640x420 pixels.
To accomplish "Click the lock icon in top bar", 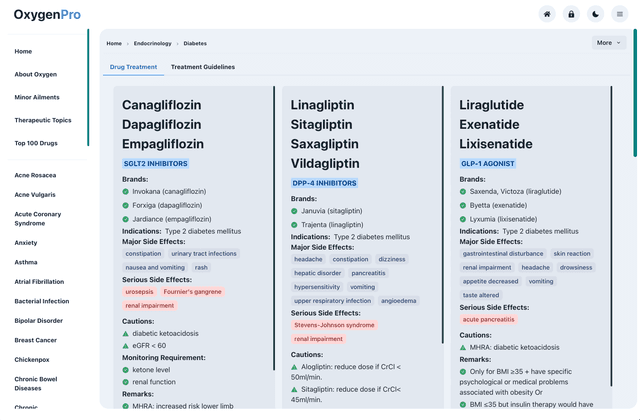I will [x=571, y=14].
